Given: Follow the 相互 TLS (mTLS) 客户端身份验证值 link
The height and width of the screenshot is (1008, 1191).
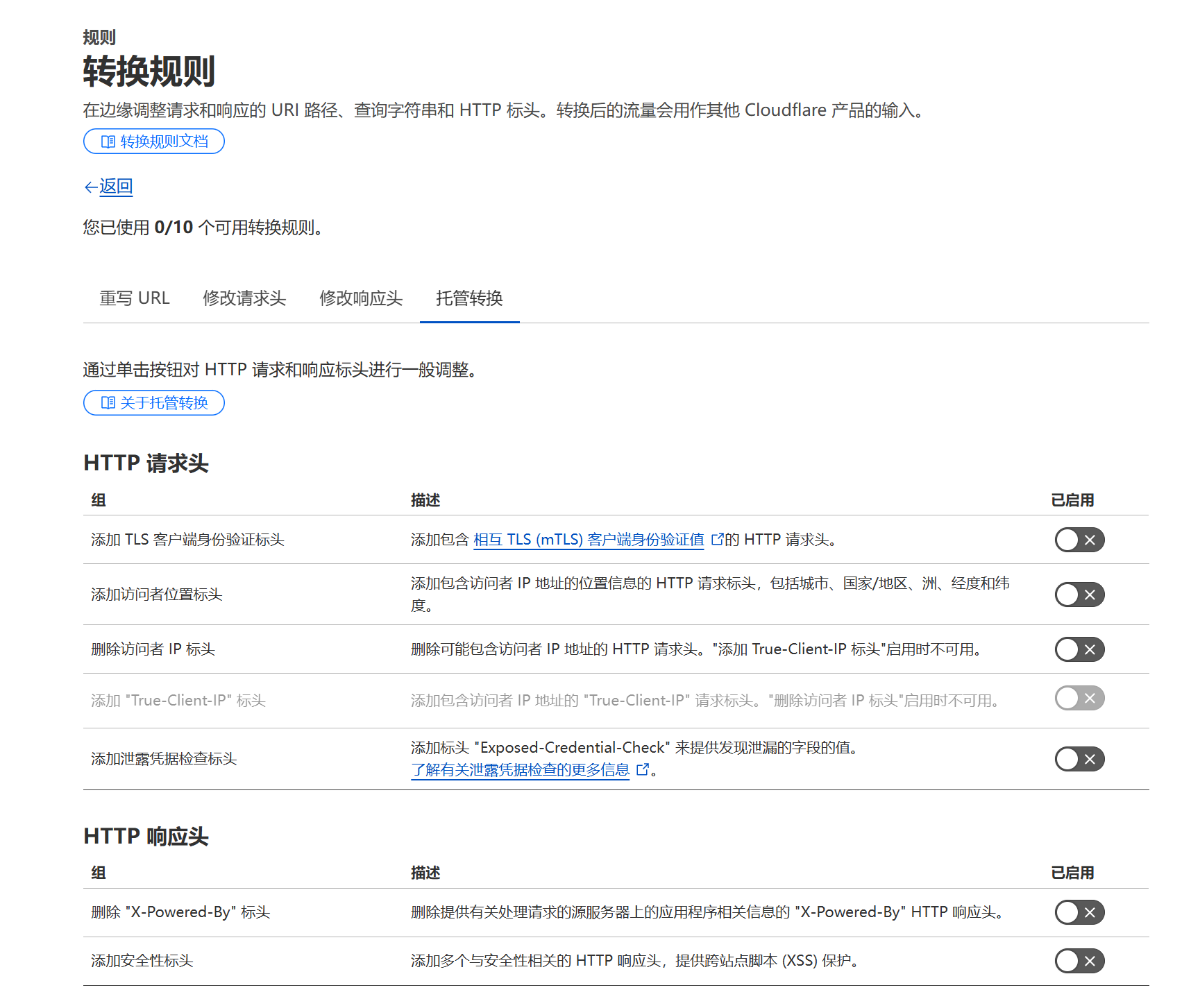Looking at the screenshot, I should 589,540.
